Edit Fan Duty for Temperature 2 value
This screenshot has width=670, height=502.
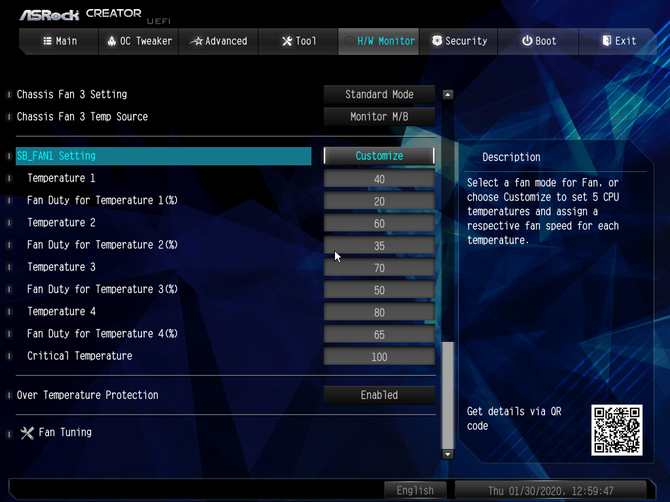click(379, 246)
